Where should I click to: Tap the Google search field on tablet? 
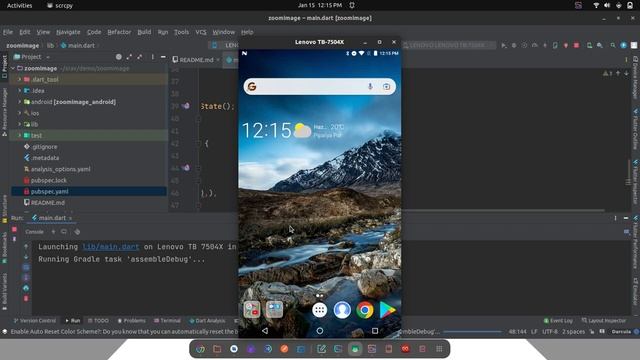pos(320,87)
